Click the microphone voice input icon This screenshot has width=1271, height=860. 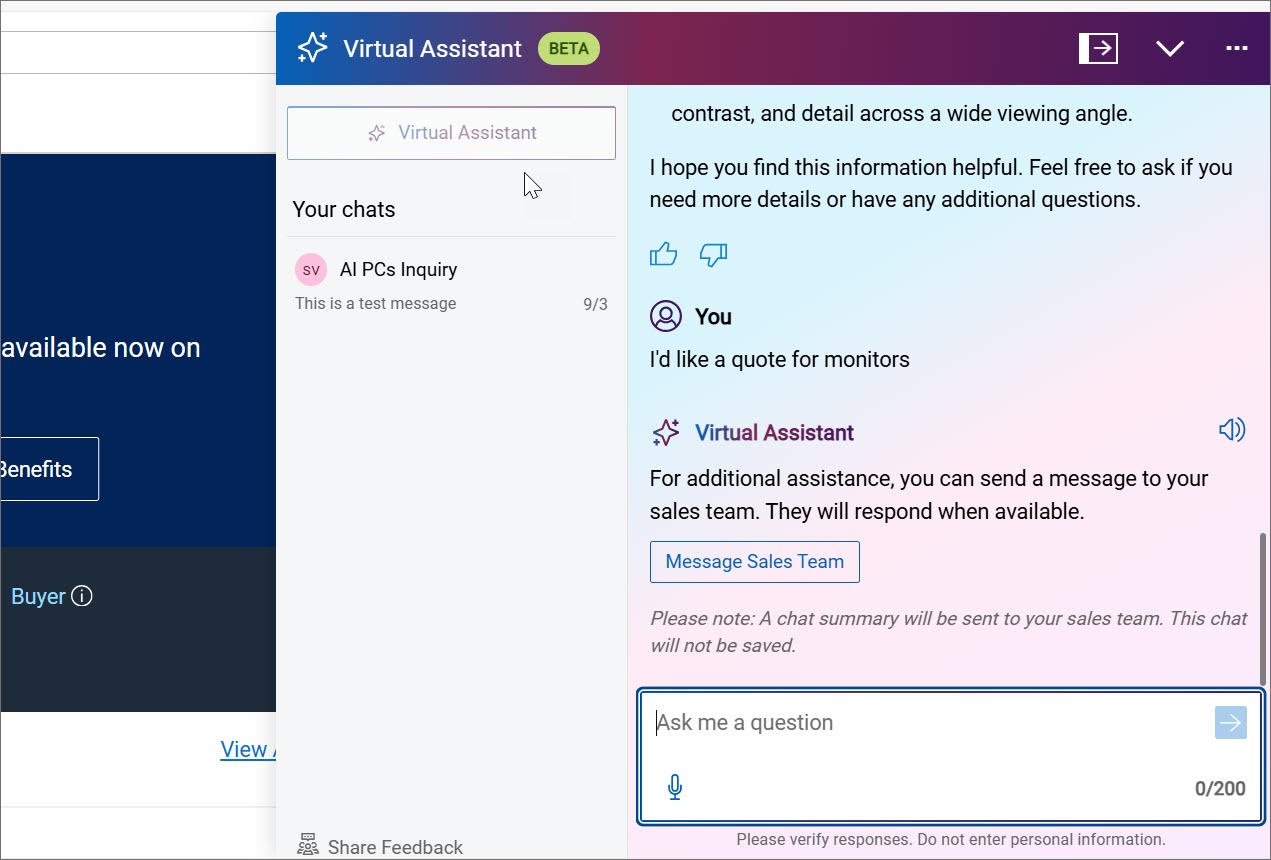click(675, 788)
